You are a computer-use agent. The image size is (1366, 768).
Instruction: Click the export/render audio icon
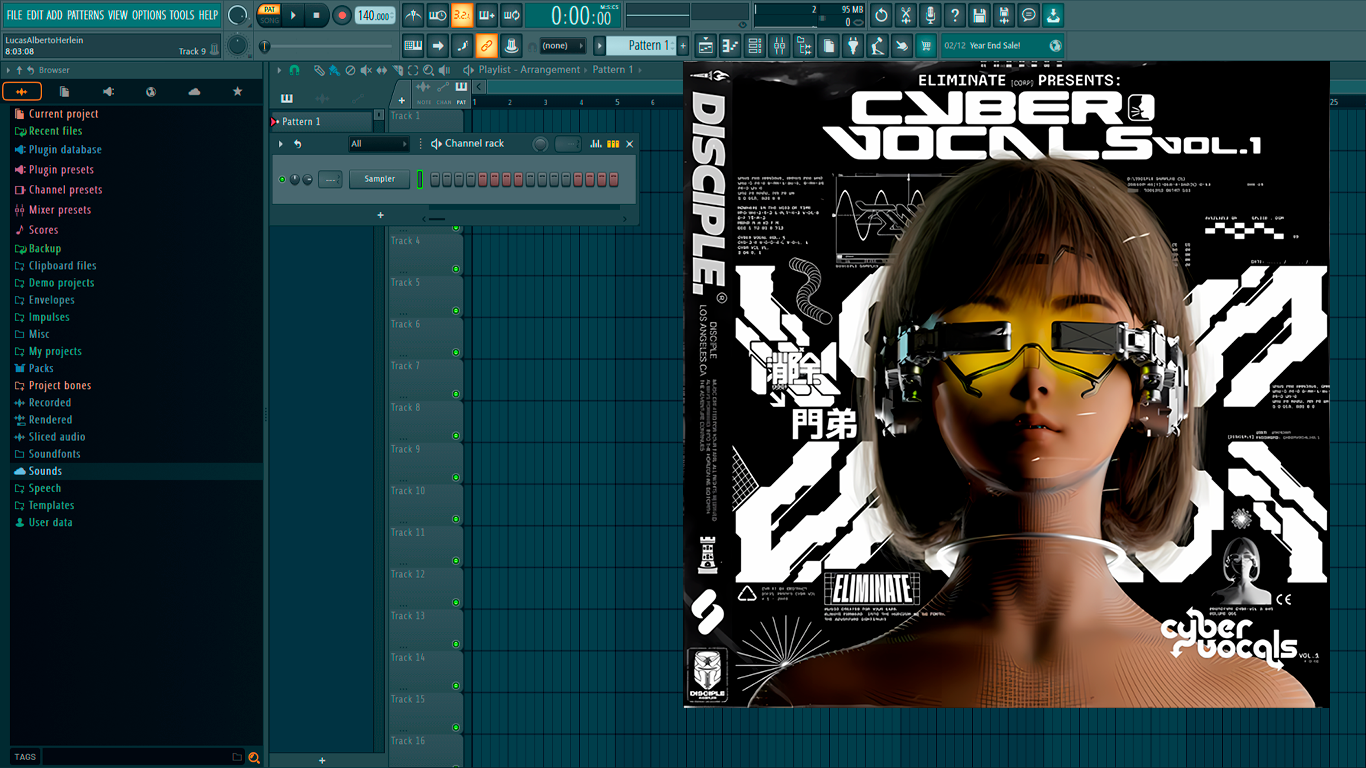(1004, 15)
